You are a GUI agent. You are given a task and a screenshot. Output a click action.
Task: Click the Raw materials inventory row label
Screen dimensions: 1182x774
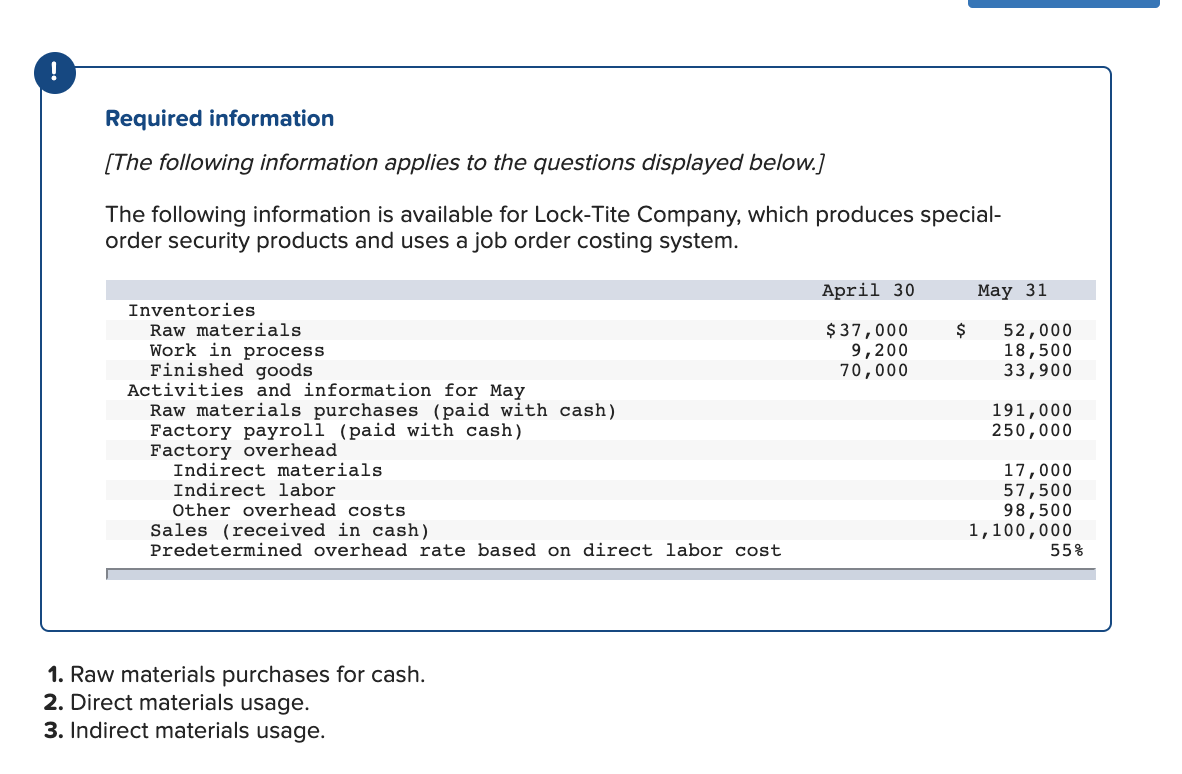[x=225, y=330]
